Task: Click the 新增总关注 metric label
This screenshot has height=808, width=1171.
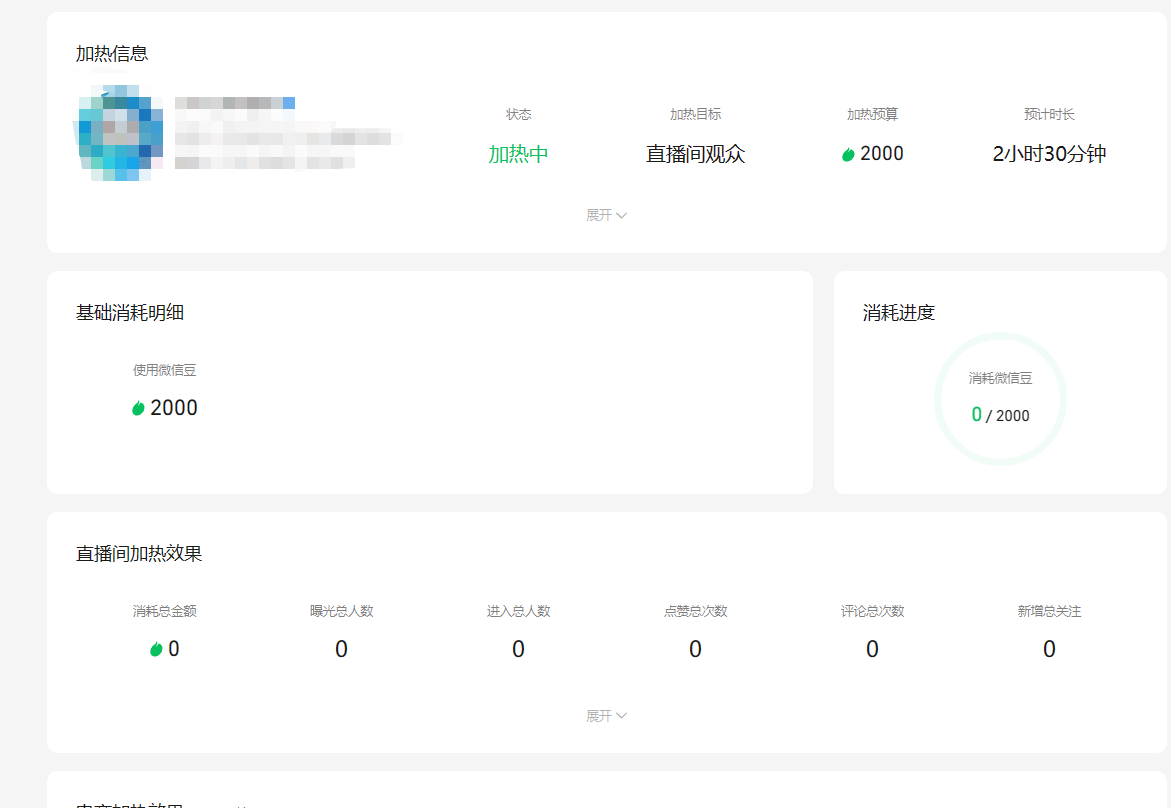Action: (x=1049, y=612)
